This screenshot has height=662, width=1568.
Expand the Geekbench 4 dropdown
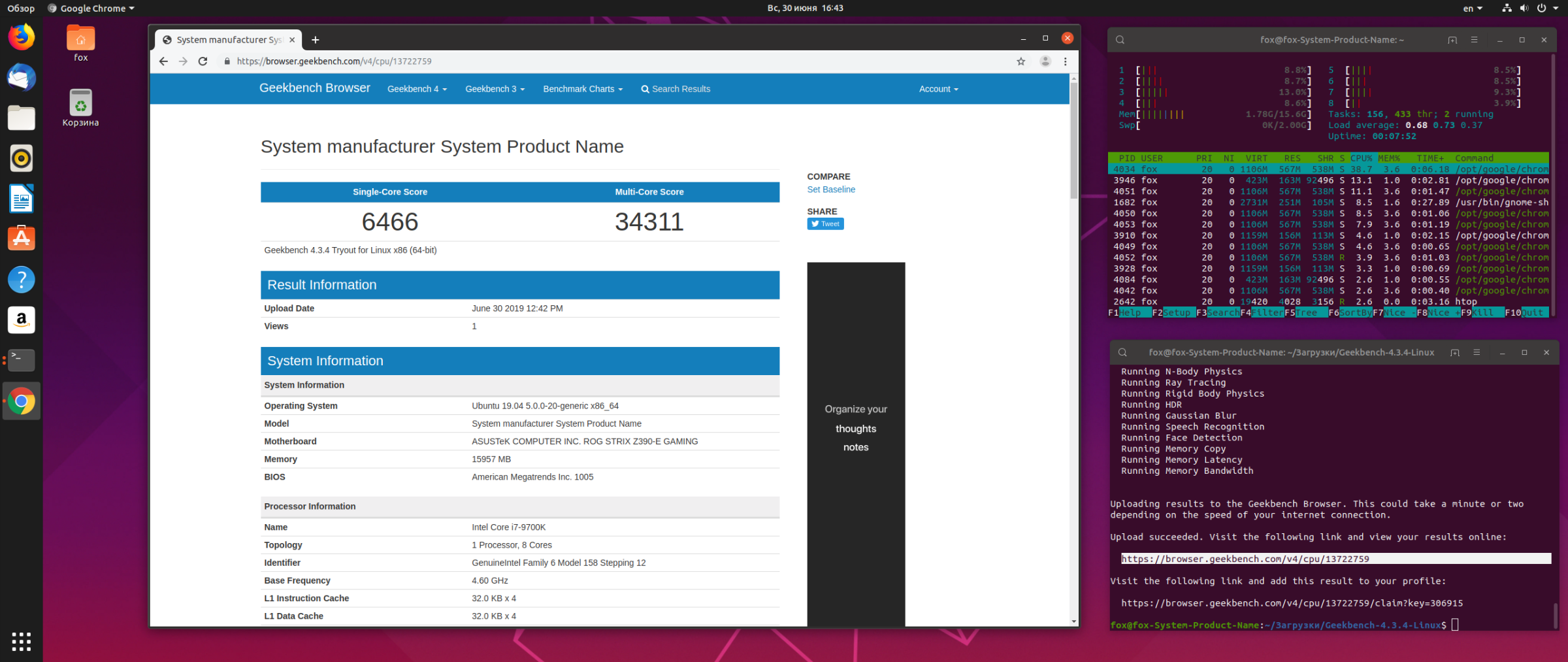coord(417,89)
